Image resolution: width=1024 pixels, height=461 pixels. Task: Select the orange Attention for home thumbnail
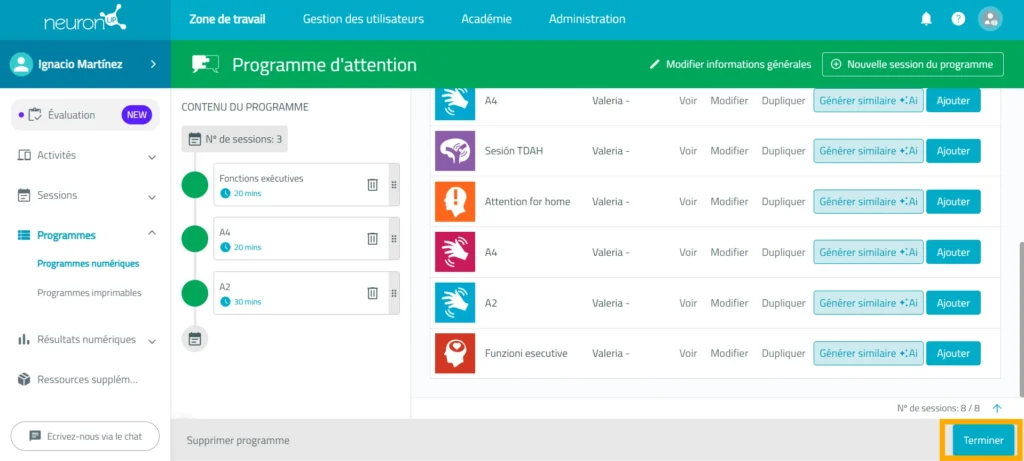[455, 202]
